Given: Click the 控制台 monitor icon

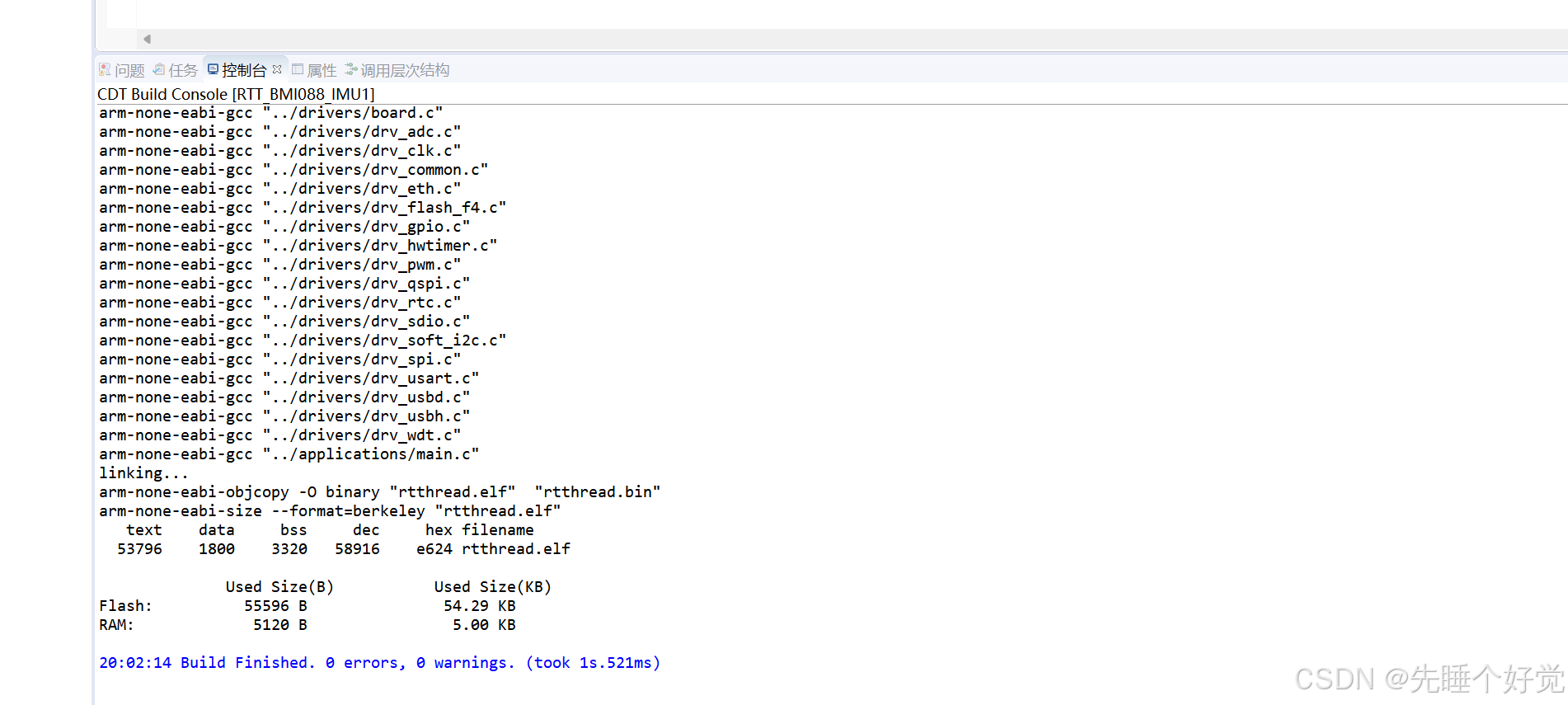Looking at the screenshot, I should (x=214, y=69).
